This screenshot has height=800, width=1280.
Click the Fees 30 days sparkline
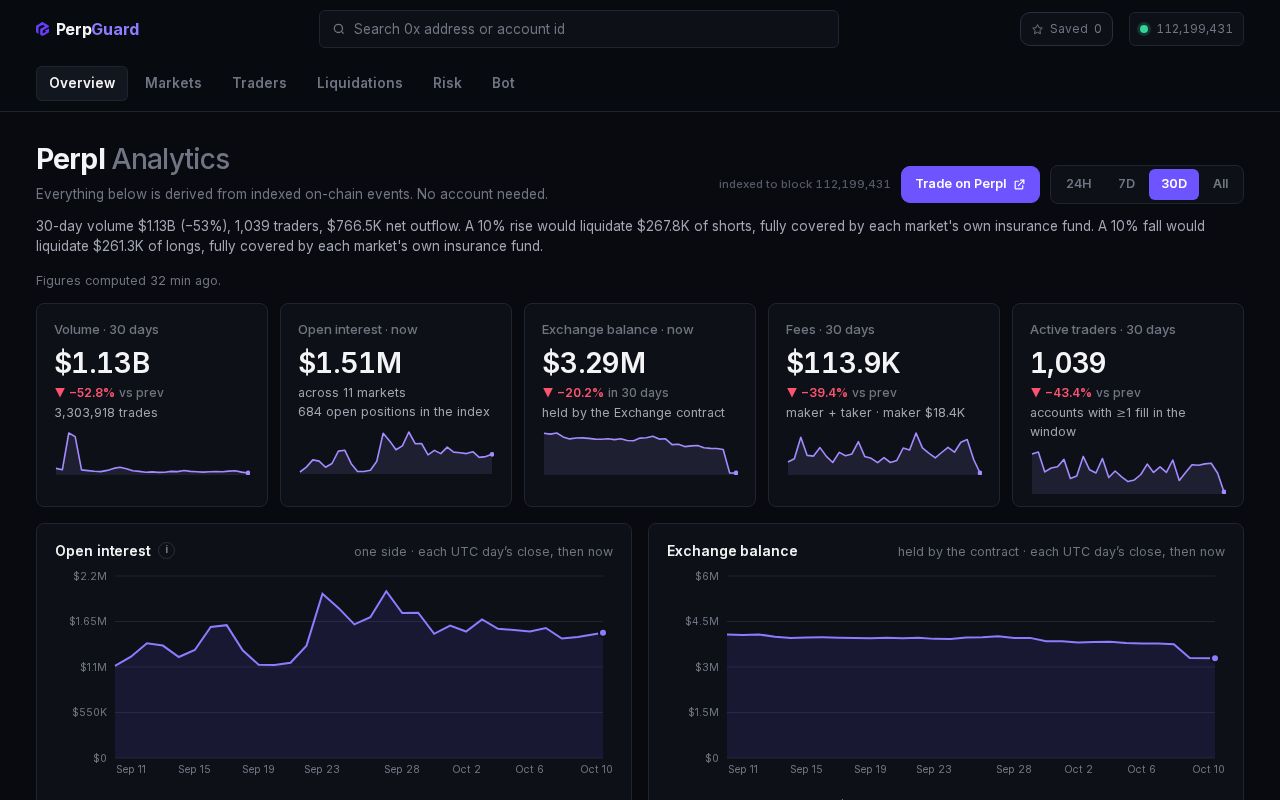tap(884, 453)
